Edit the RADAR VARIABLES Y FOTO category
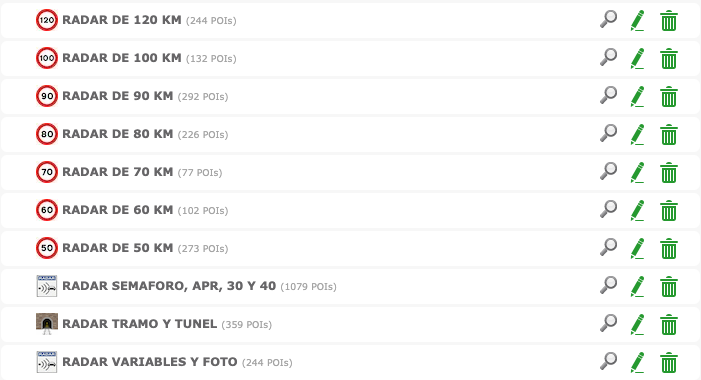This screenshot has width=701, height=380. 638,363
